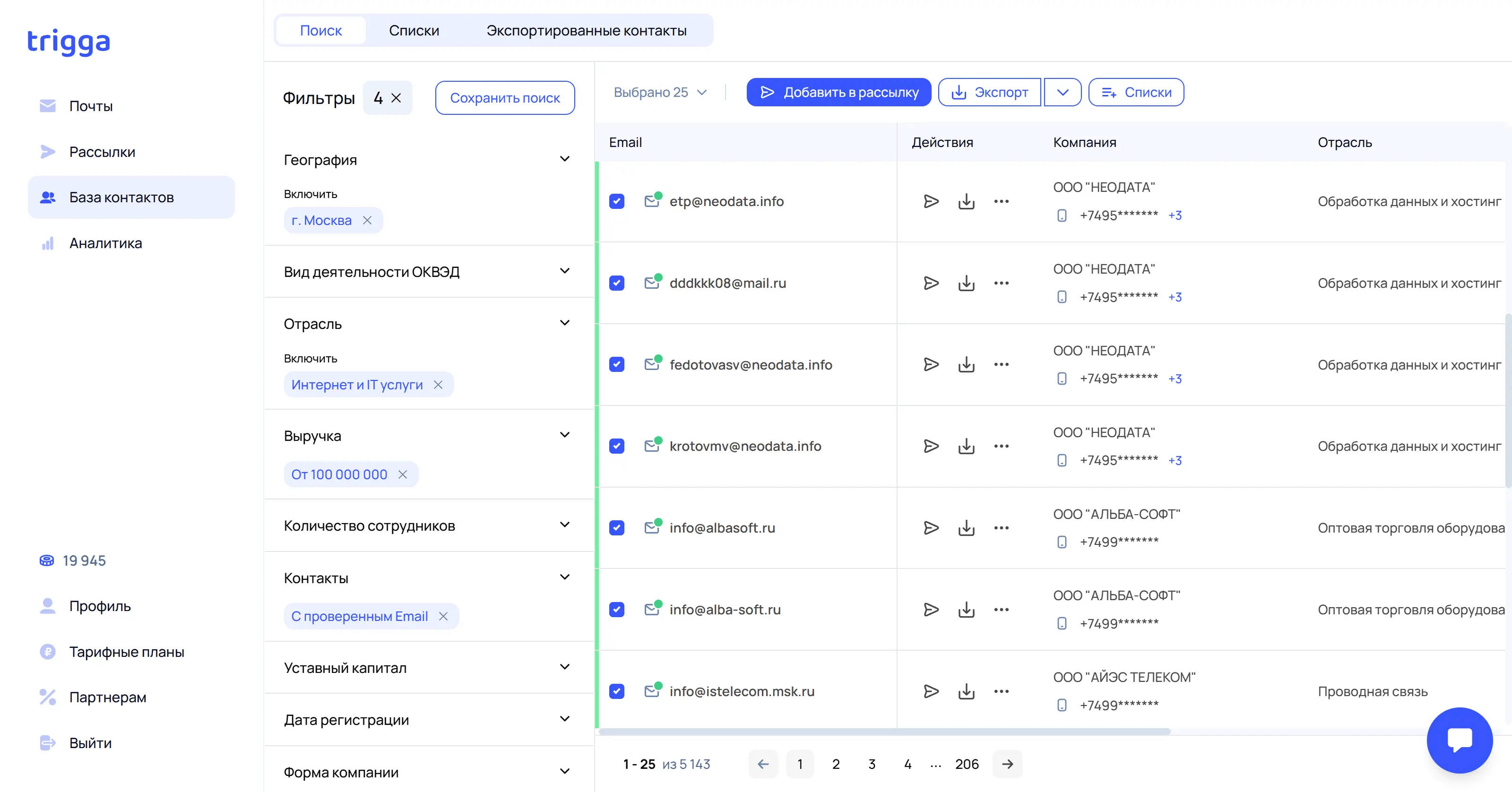Viewport: 1512px width, 792px height.
Task: Click download icon for dddkkk08@mail.ru row
Action: tap(966, 283)
